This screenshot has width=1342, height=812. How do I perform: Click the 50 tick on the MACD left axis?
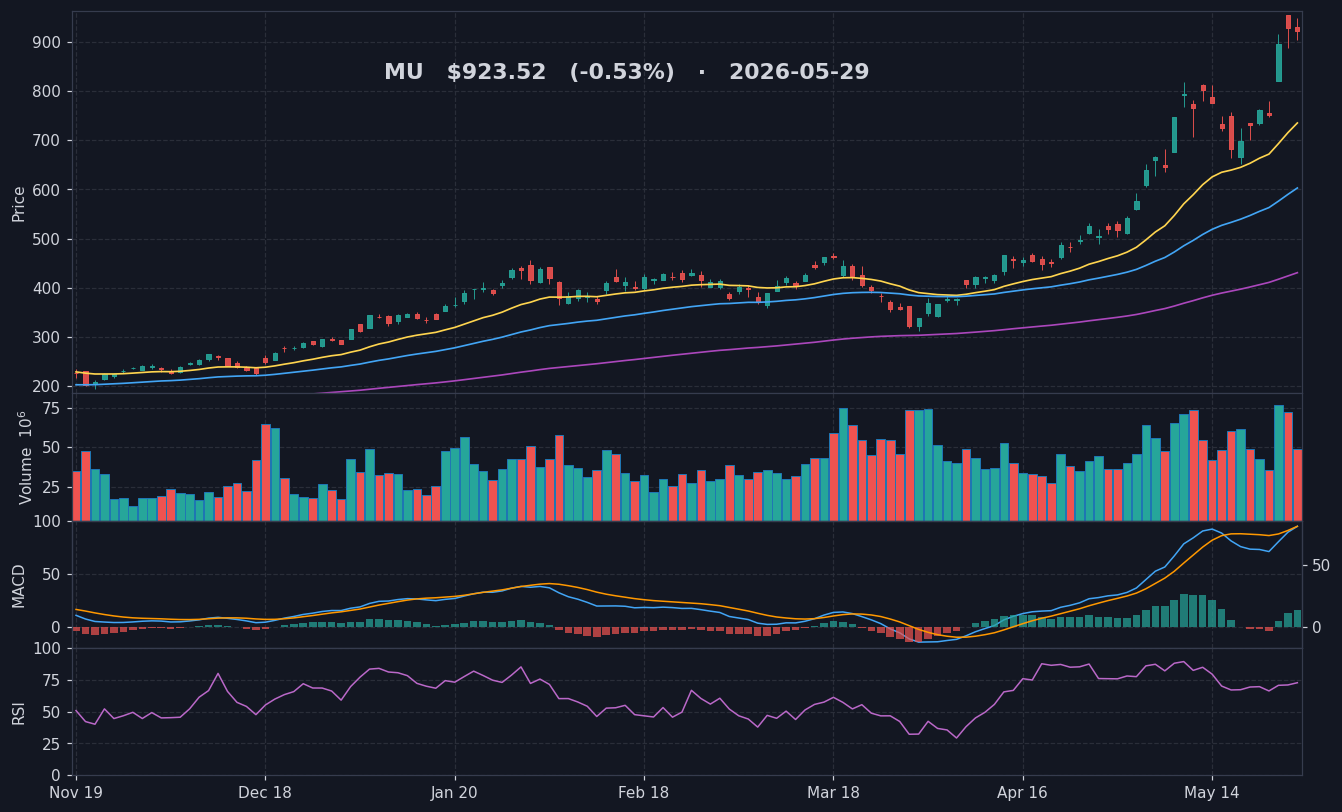(52, 574)
